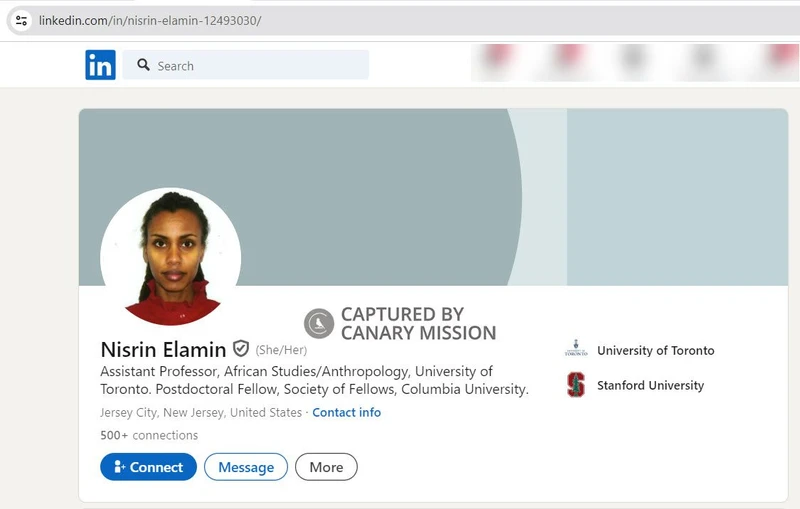
Task: Click the Message button
Action: pyautogui.click(x=246, y=467)
